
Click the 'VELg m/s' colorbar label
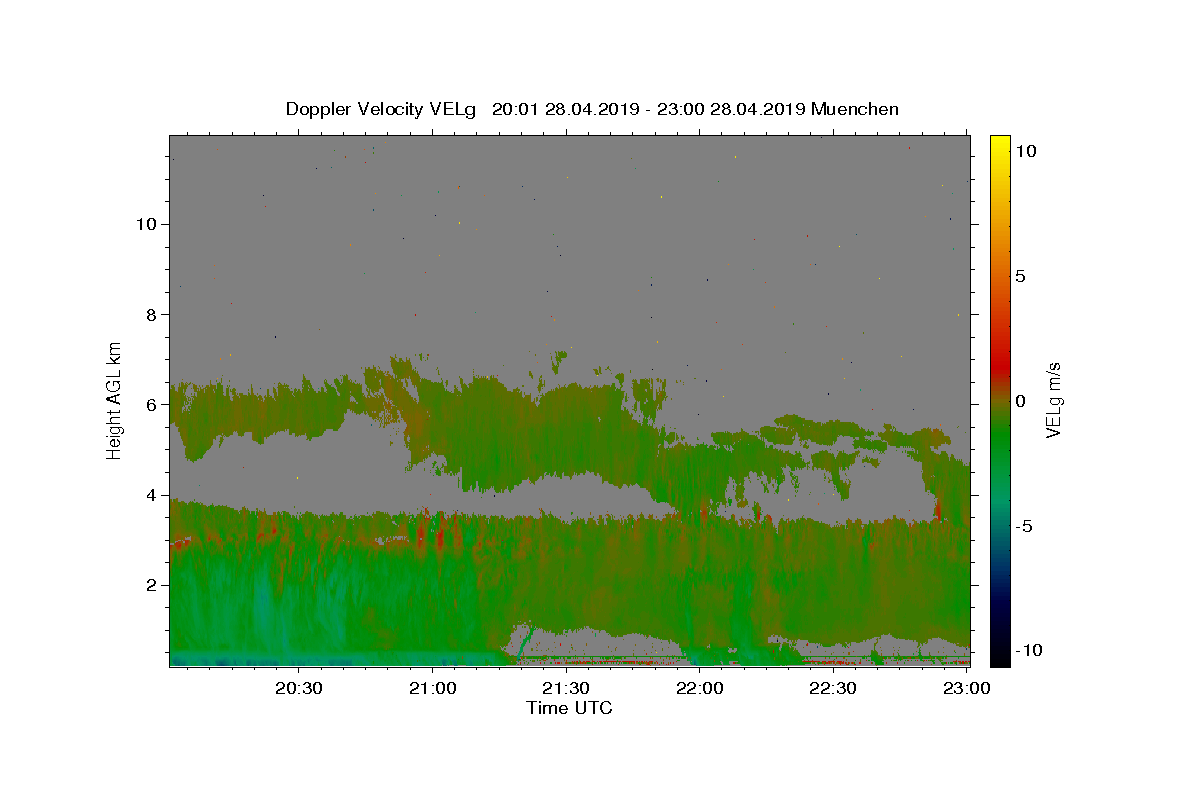coord(1053,400)
